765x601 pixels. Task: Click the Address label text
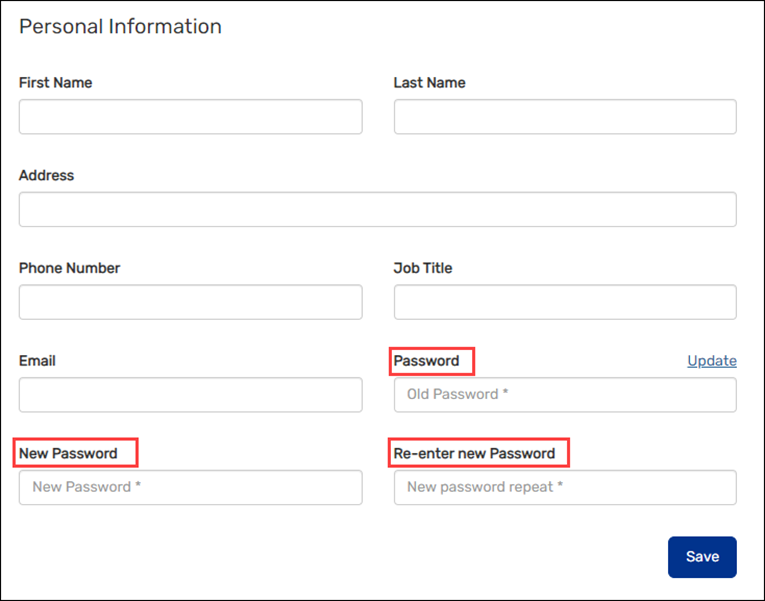pyautogui.click(x=46, y=175)
